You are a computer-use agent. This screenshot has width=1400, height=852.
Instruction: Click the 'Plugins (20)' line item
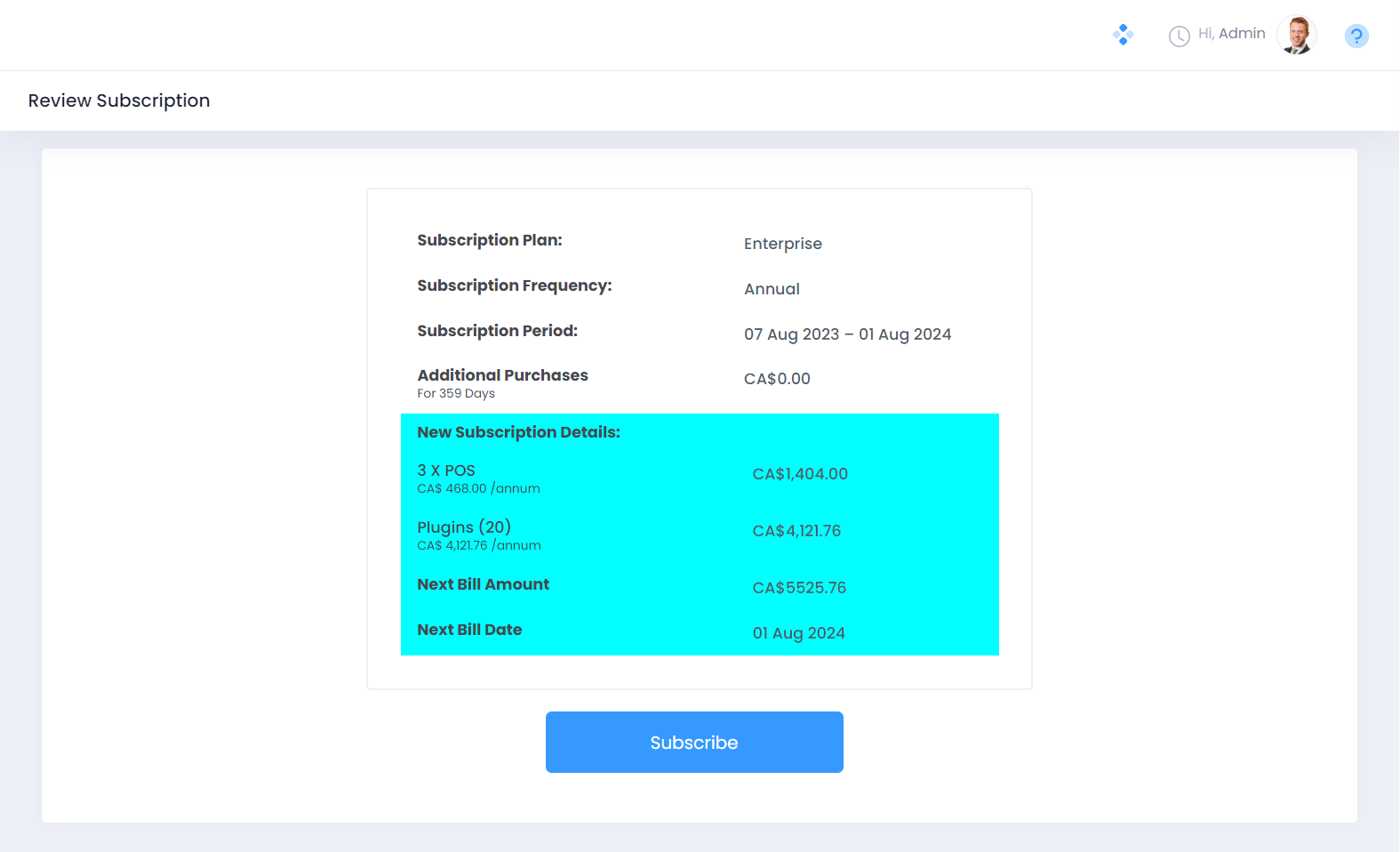464,527
